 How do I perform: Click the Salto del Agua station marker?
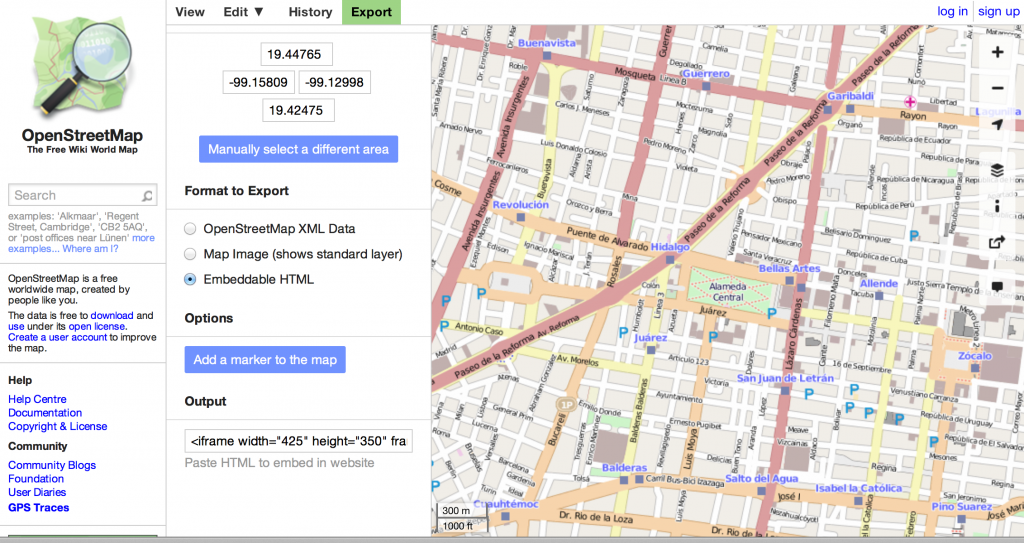point(761,490)
